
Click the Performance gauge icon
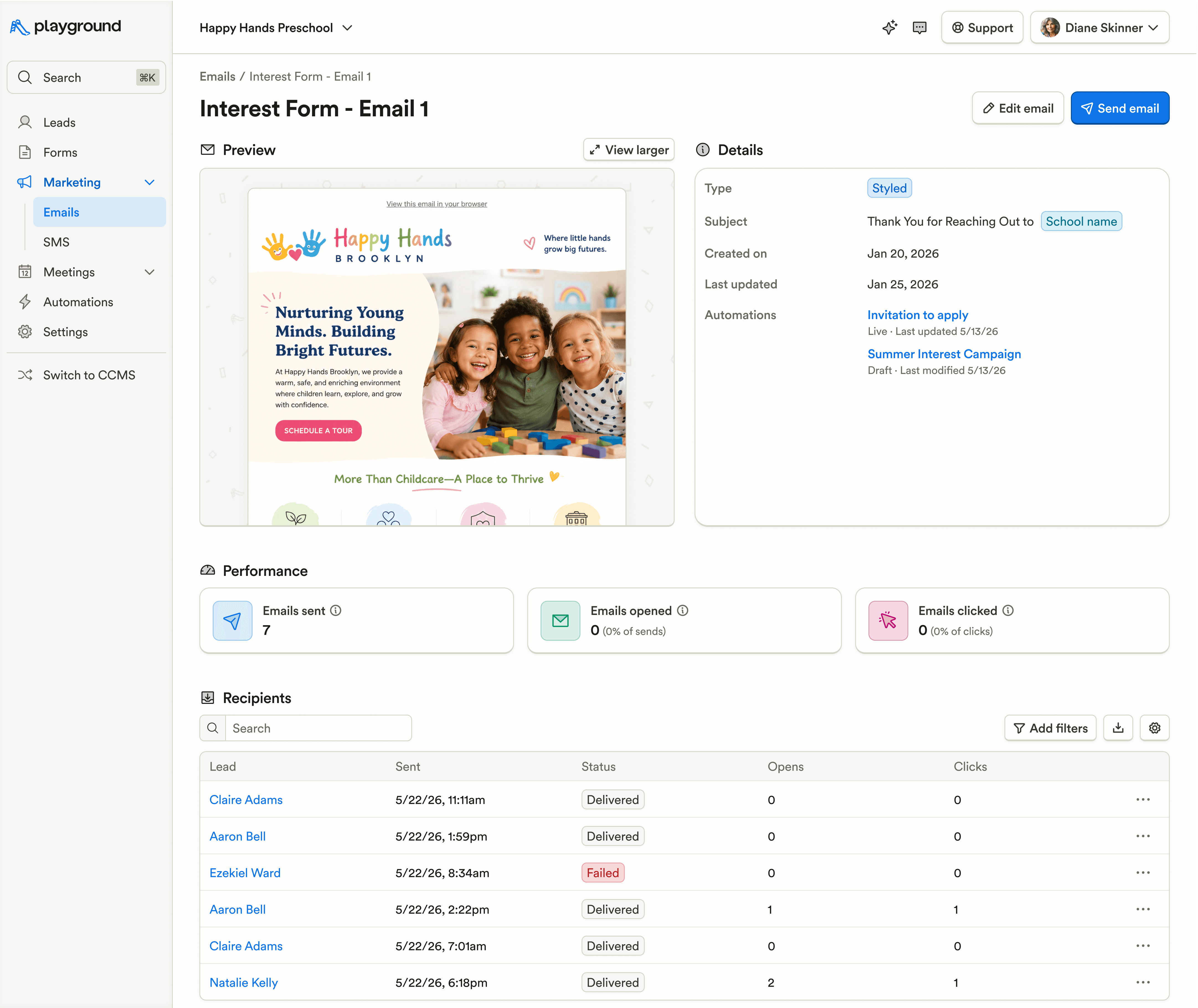(x=208, y=570)
